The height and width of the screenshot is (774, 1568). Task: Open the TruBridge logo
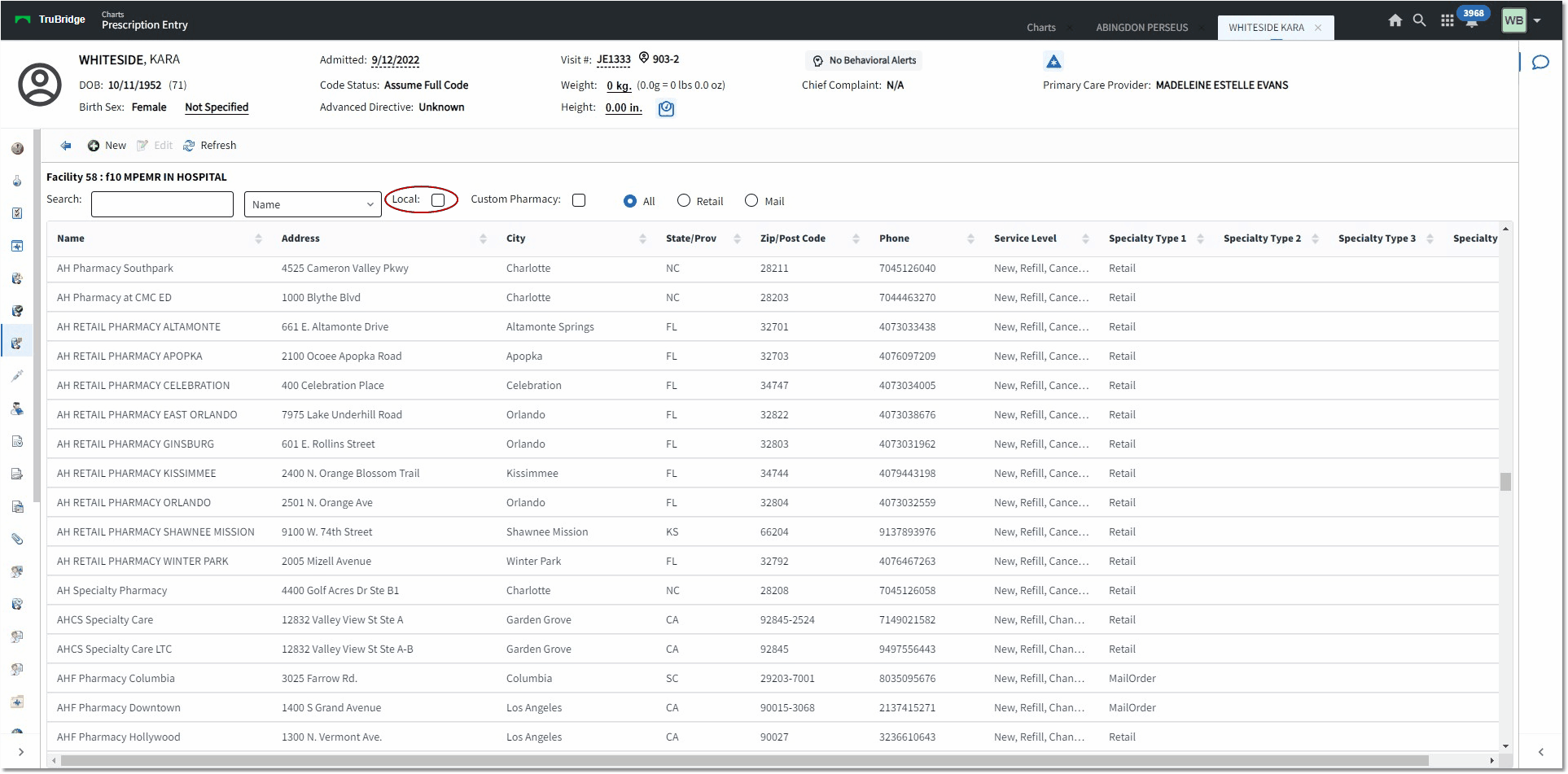click(x=50, y=20)
